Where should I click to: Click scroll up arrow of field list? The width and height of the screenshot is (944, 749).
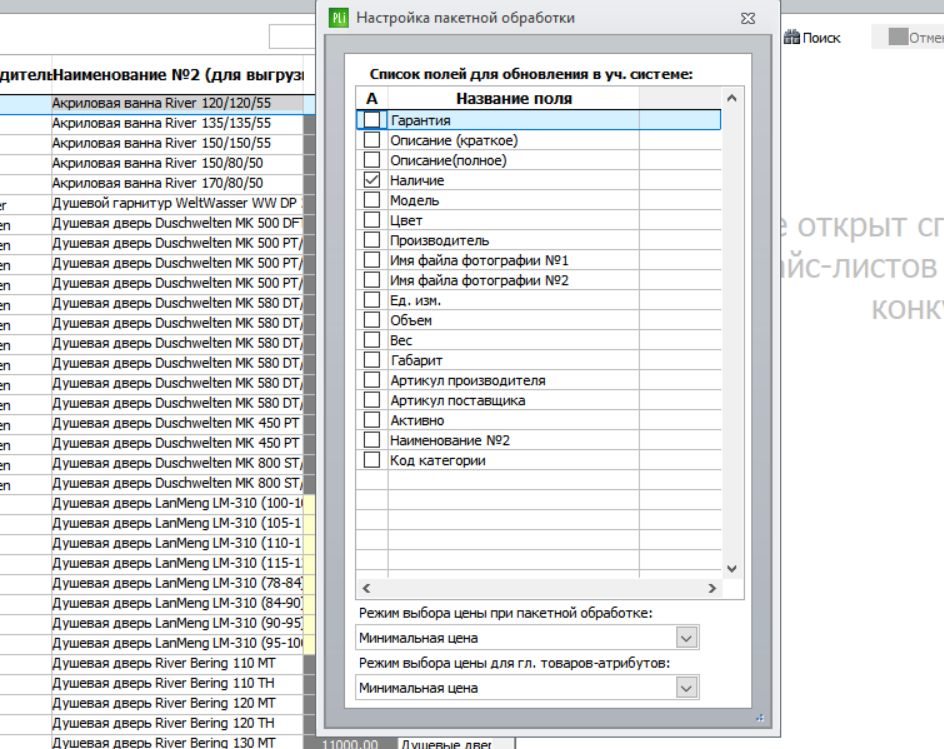[732, 98]
